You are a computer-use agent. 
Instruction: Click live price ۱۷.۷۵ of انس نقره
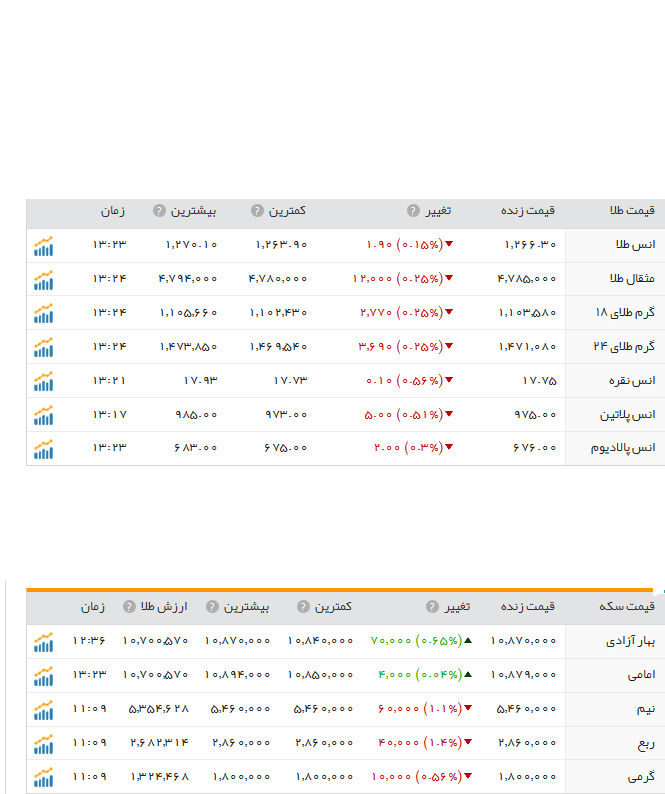point(539,380)
